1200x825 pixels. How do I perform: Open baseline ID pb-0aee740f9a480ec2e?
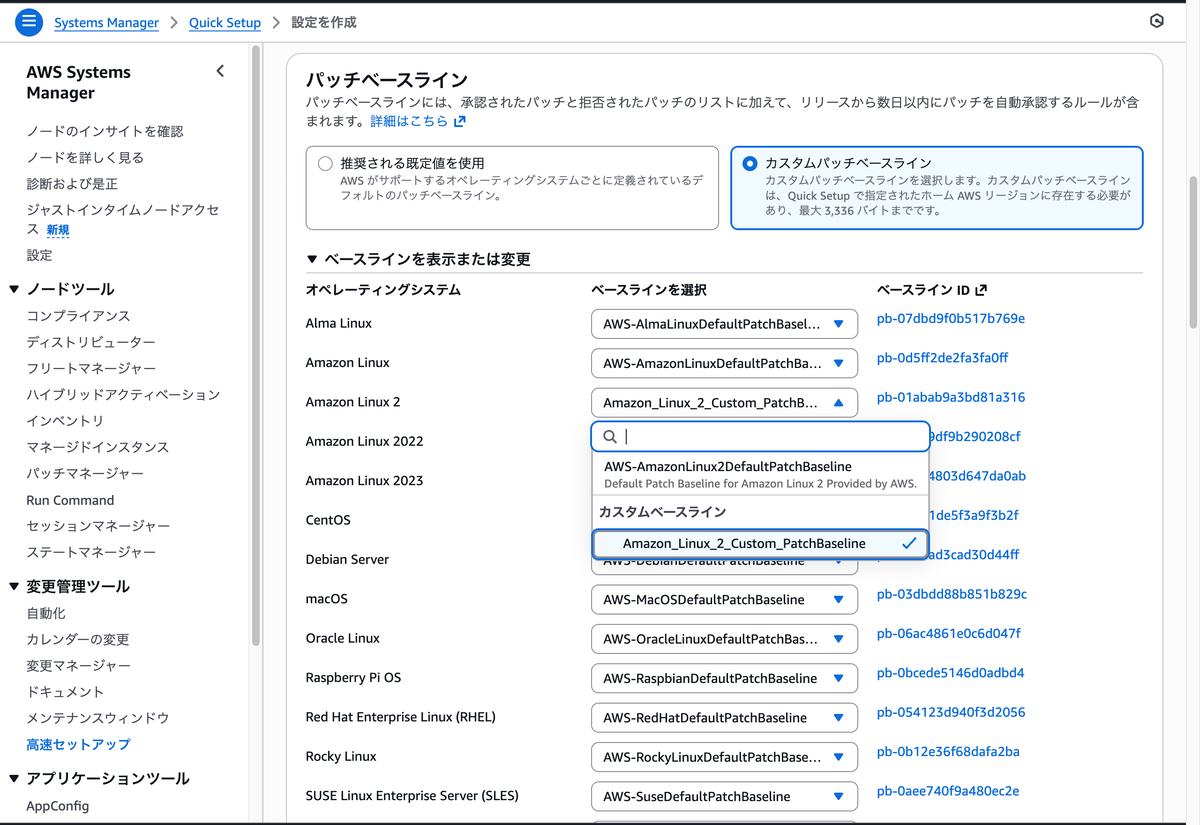coord(948,791)
